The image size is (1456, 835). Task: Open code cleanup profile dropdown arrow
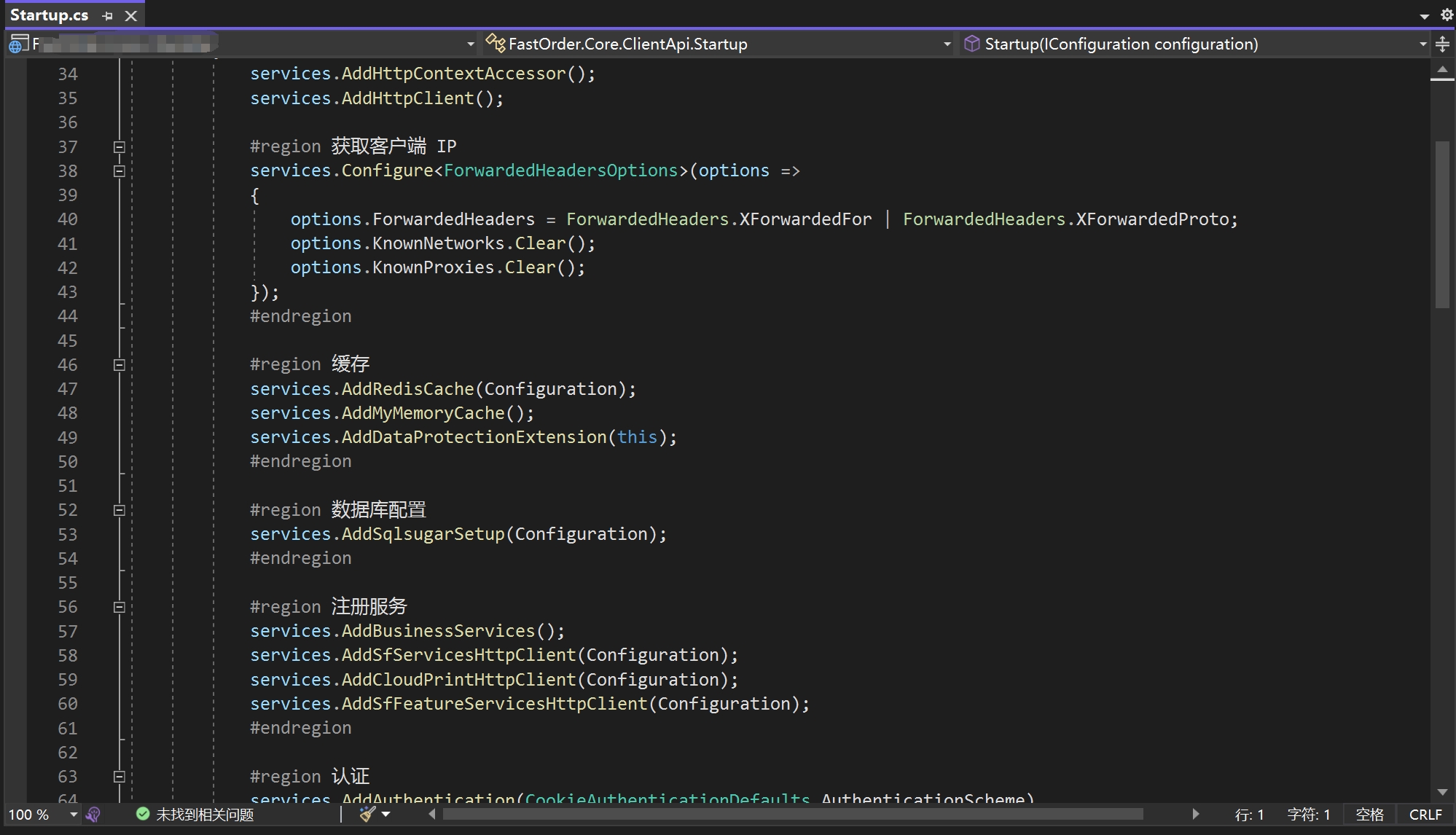(x=386, y=815)
